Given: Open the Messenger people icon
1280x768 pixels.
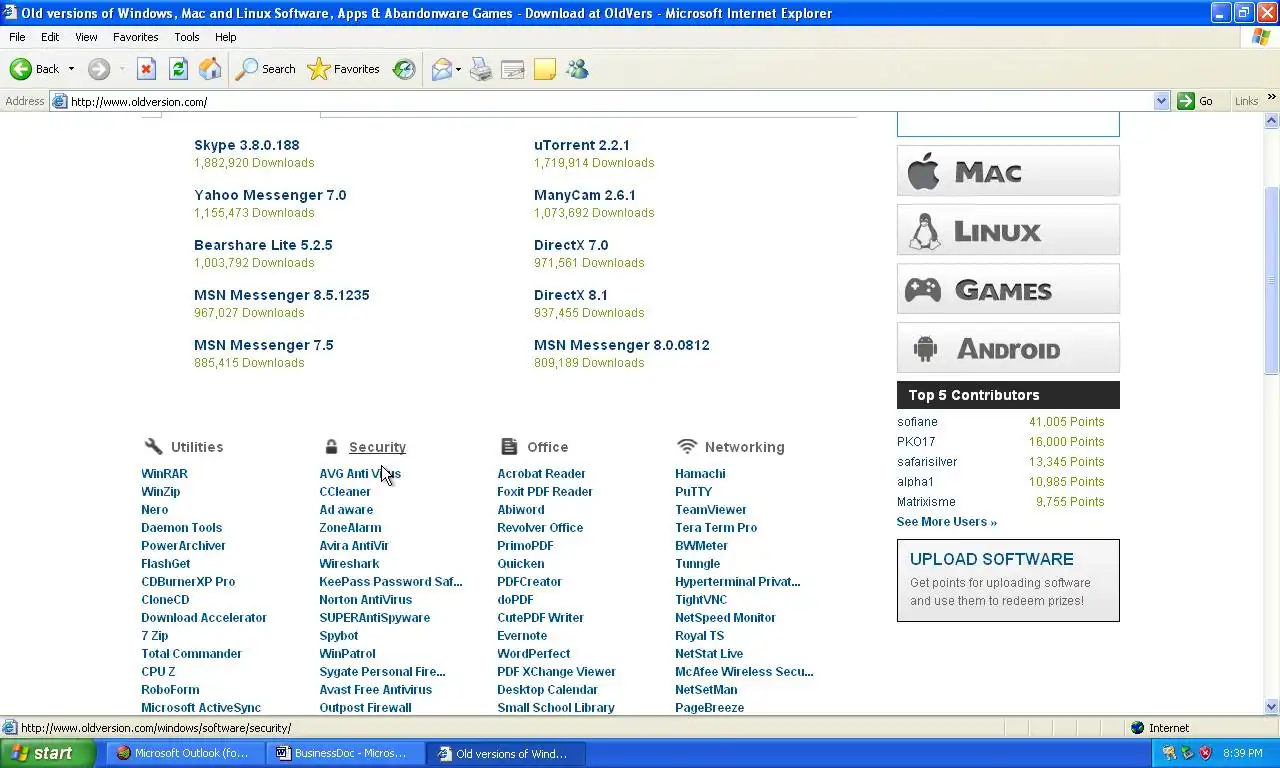Looking at the screenshot, I should [577, 69].
